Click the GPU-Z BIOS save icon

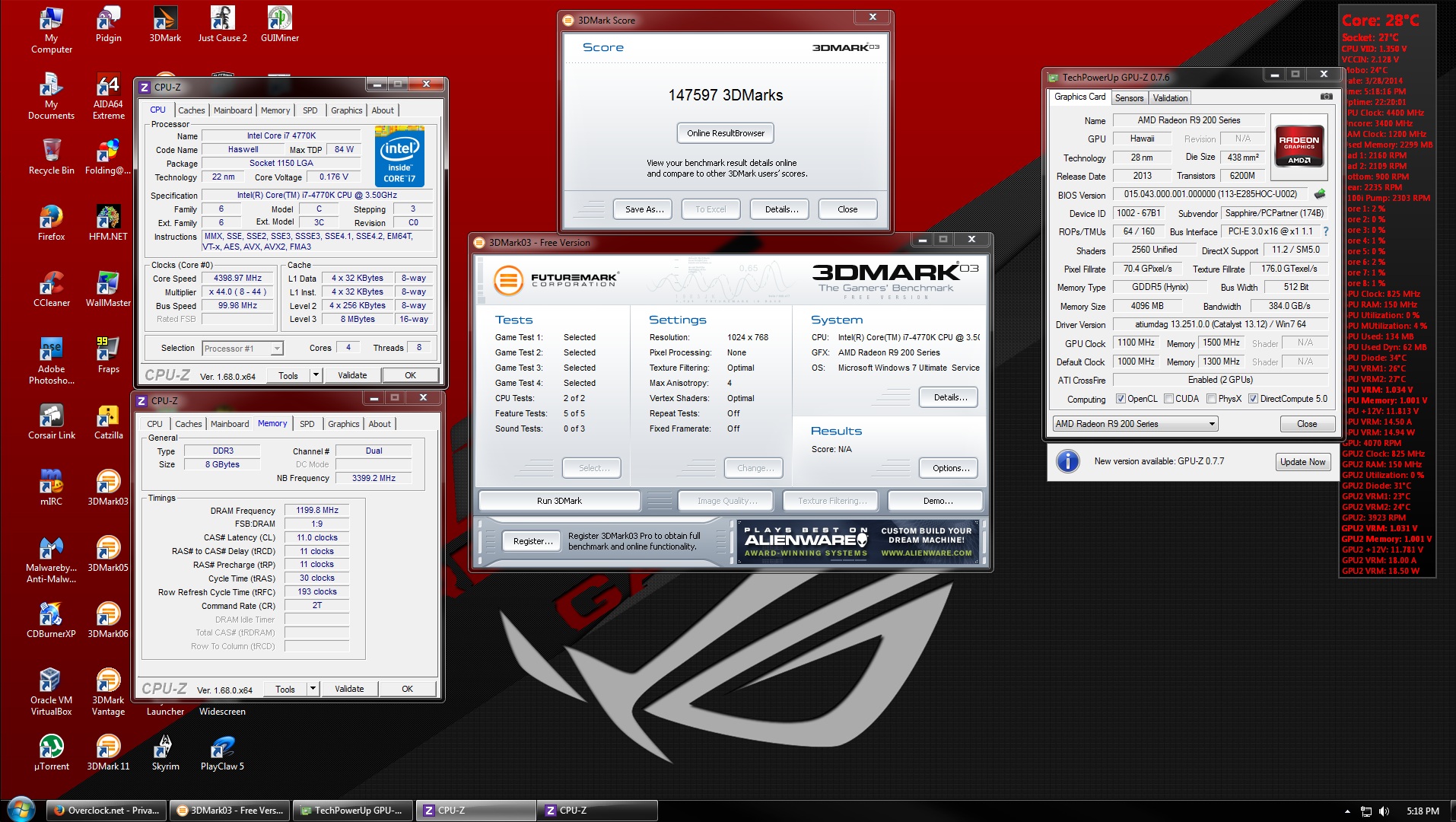pyautogui.click(x=1320, y=194)
